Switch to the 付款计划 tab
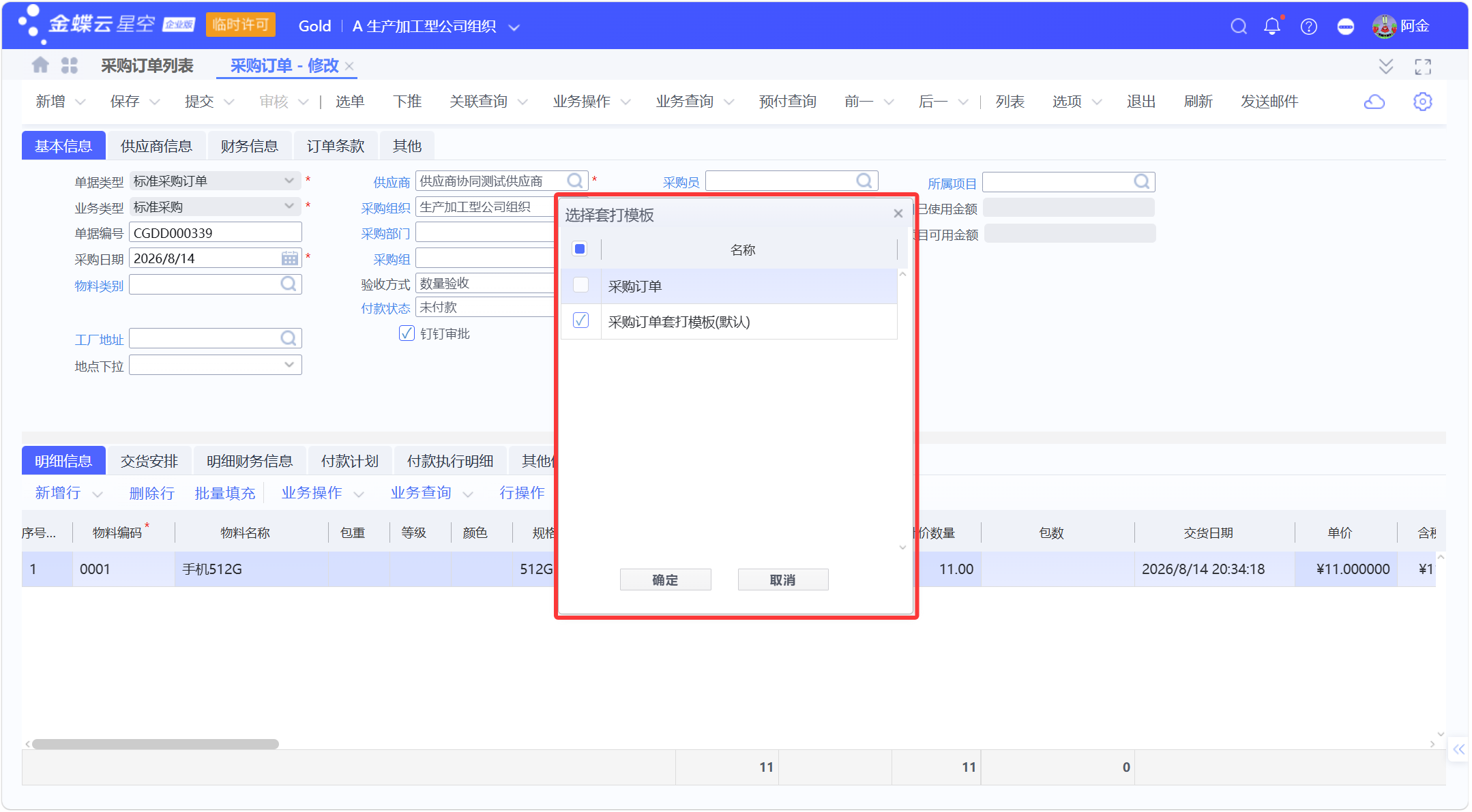 point(349,461)
